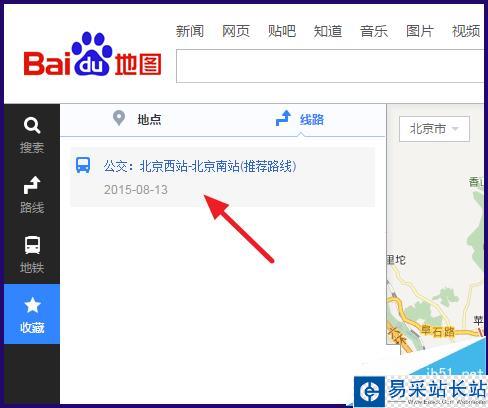This screenshot has width=488, height=408.
Task: Go to 网页 (Web) link
Action: (236, 31)
